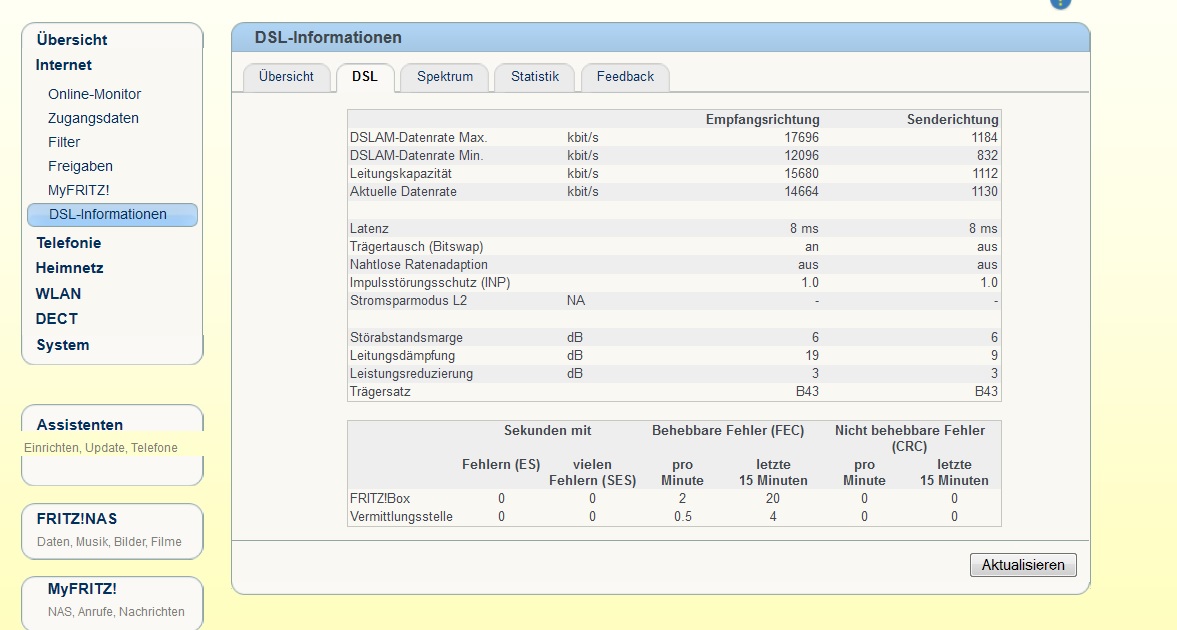
Task: Select the DSL tab
Action: 365,77
